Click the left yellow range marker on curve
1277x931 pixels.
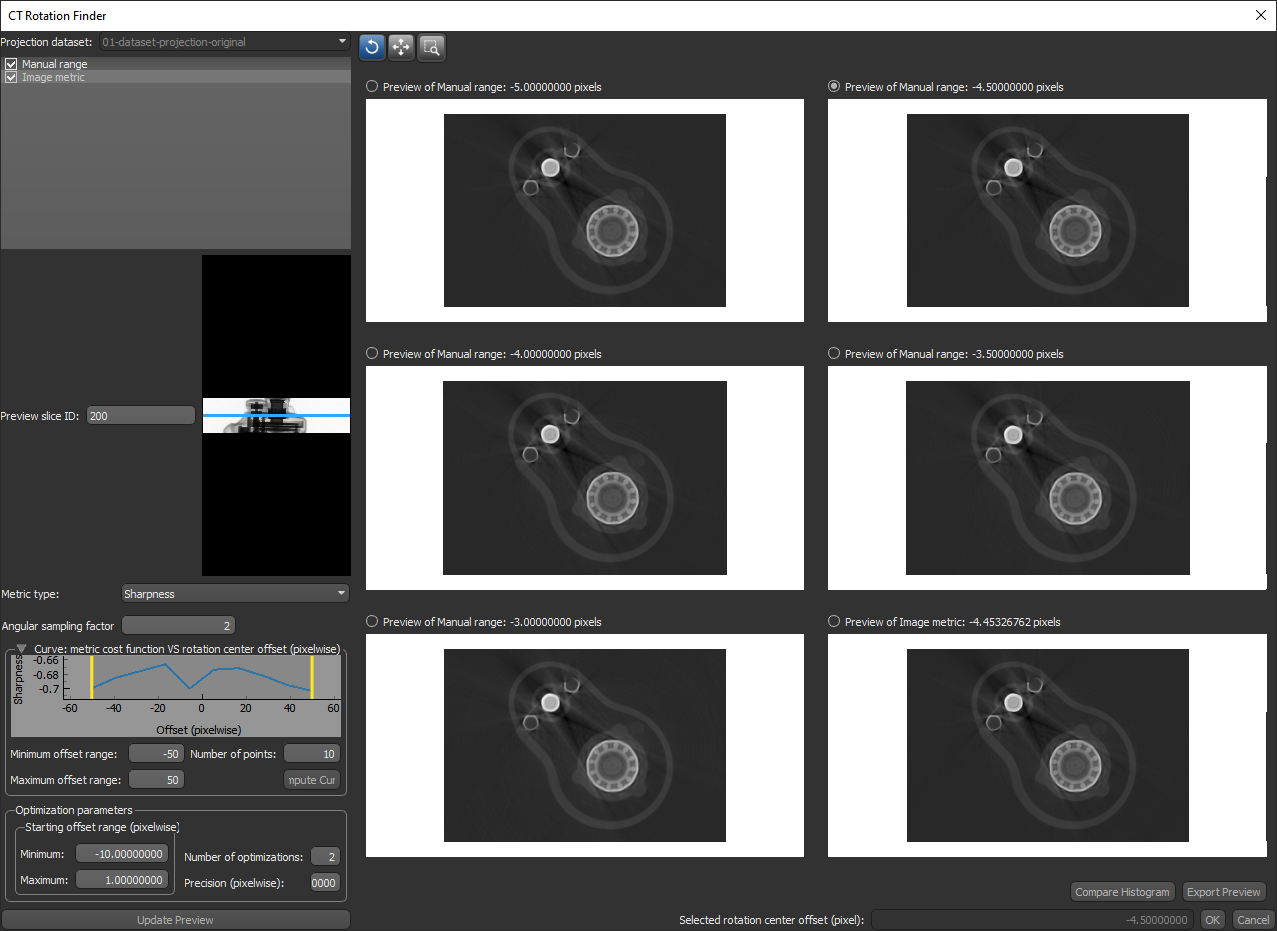(x=91, y=677)
